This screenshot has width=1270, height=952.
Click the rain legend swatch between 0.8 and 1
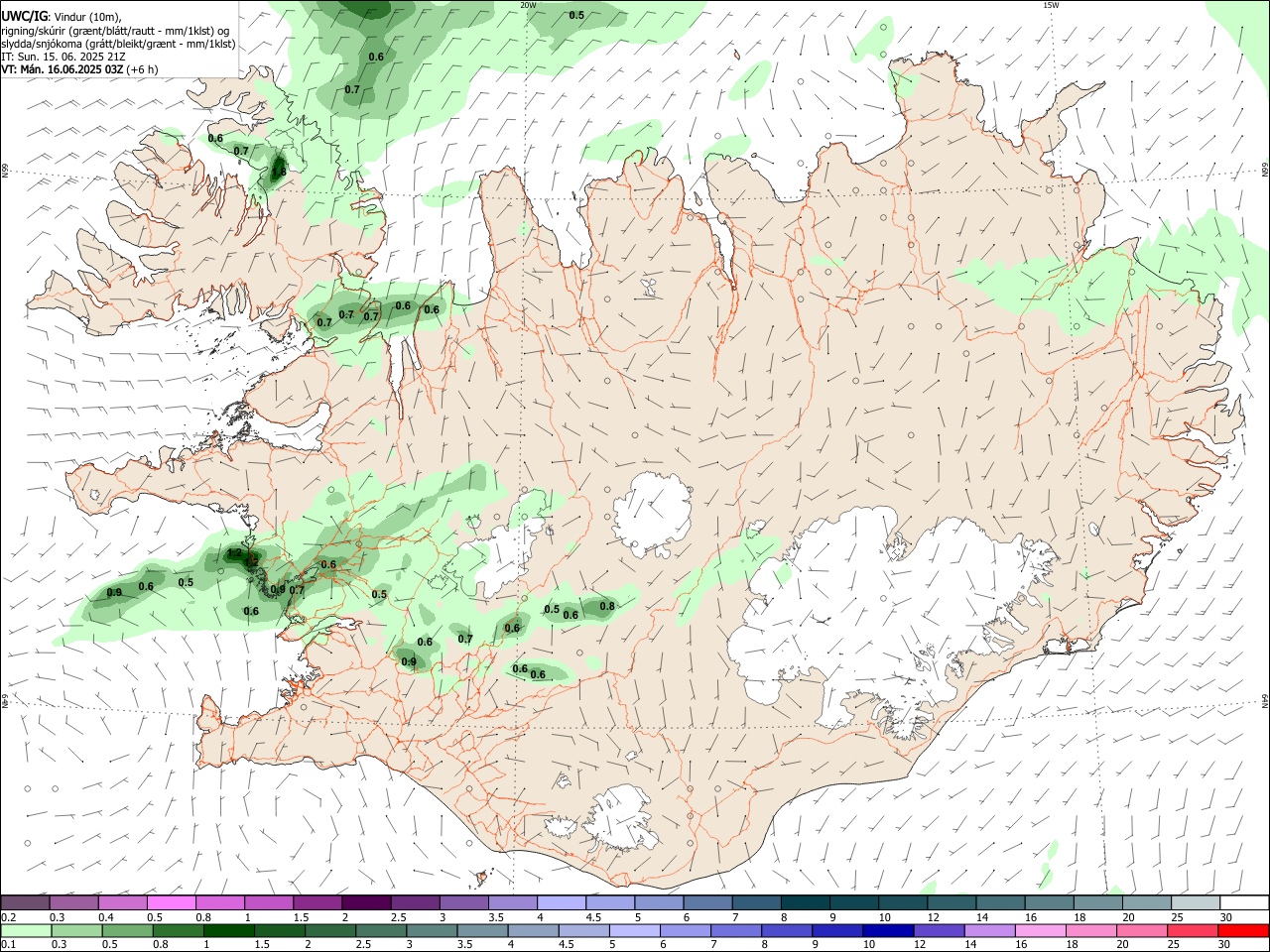[178, 930]
